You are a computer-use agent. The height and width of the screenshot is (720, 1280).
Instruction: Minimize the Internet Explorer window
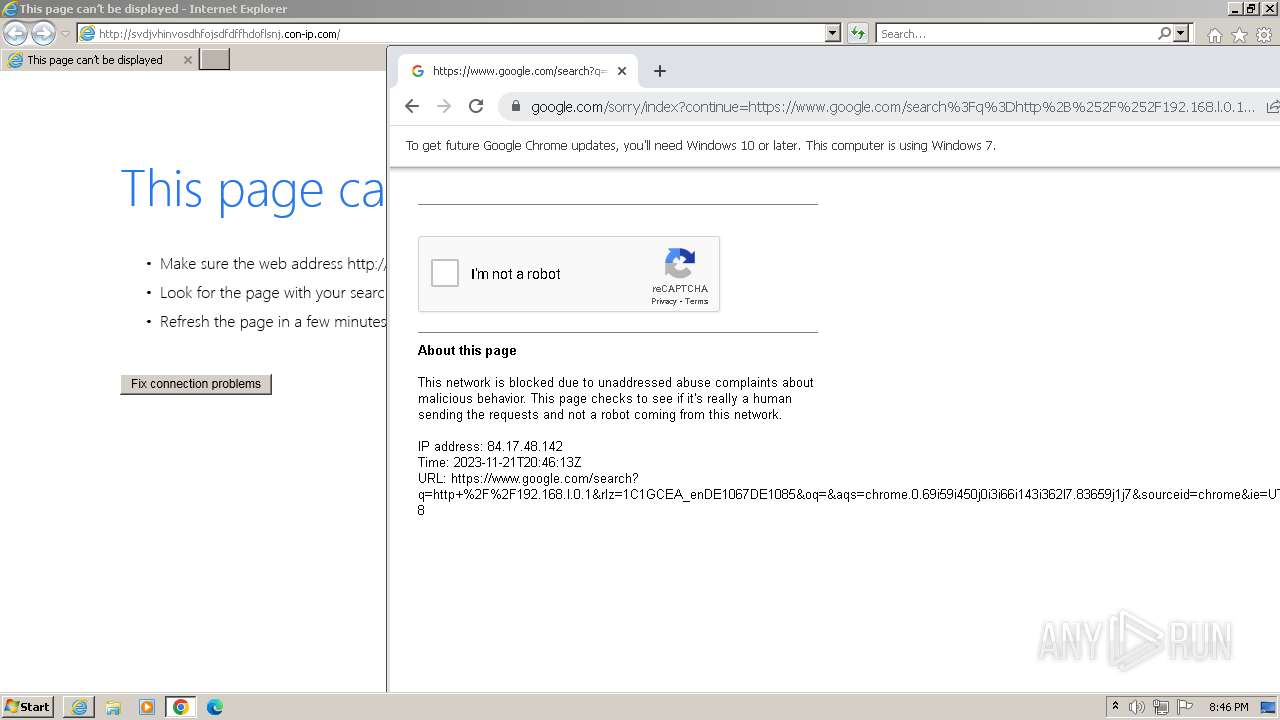pyautogui.click(x=1235, y=8)
